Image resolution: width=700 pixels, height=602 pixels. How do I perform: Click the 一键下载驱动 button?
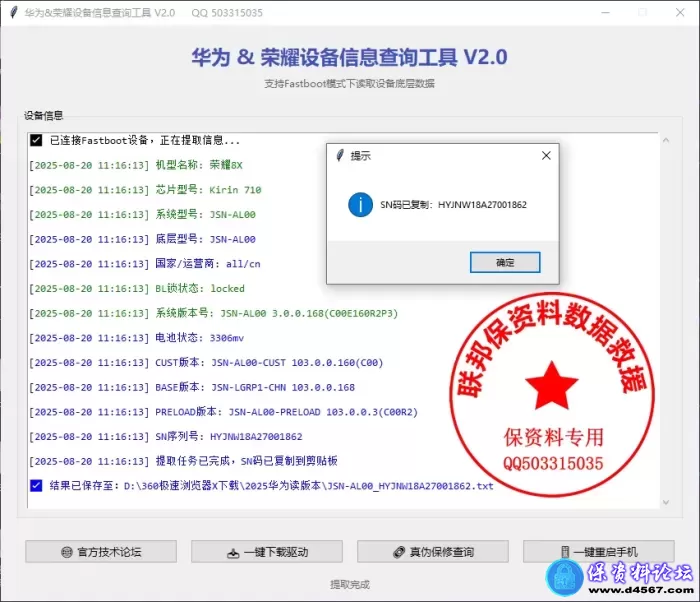pyautogui.click(x=267, y=552)
